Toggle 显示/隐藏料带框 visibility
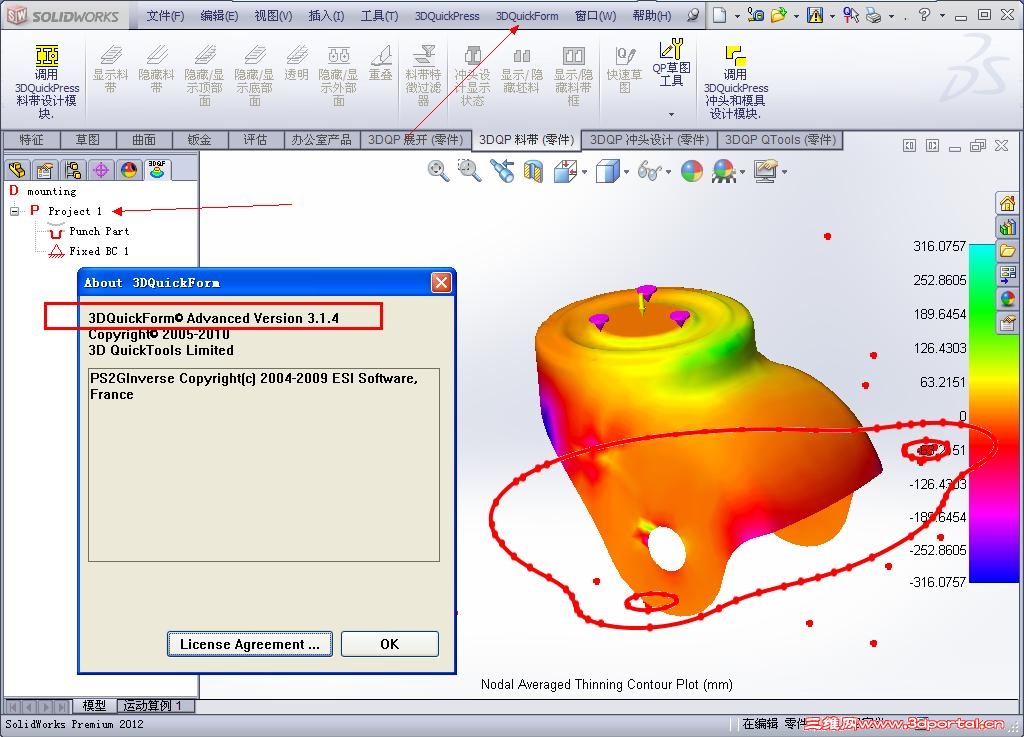The width and height of the screenshot is (1024, 737). pyautogui.click(x=572, y=65)
